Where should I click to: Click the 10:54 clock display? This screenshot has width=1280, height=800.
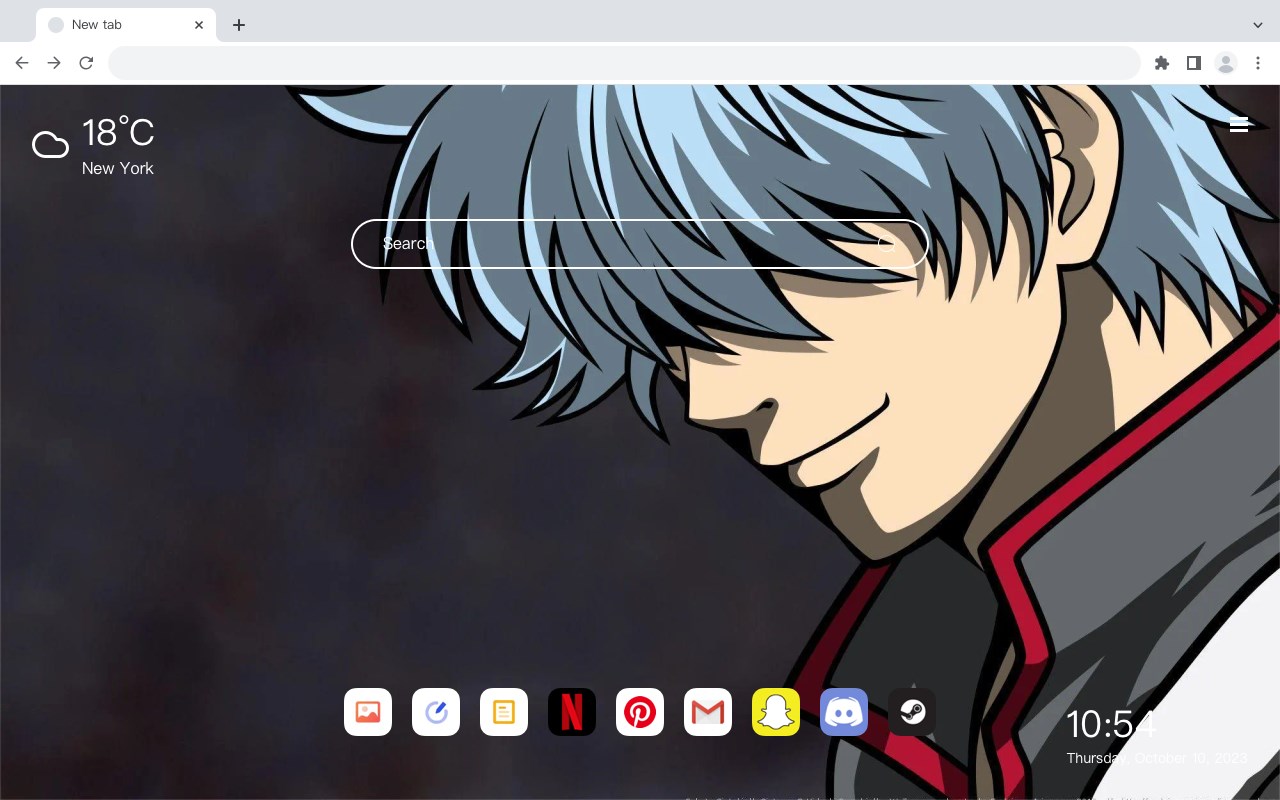1111,725
